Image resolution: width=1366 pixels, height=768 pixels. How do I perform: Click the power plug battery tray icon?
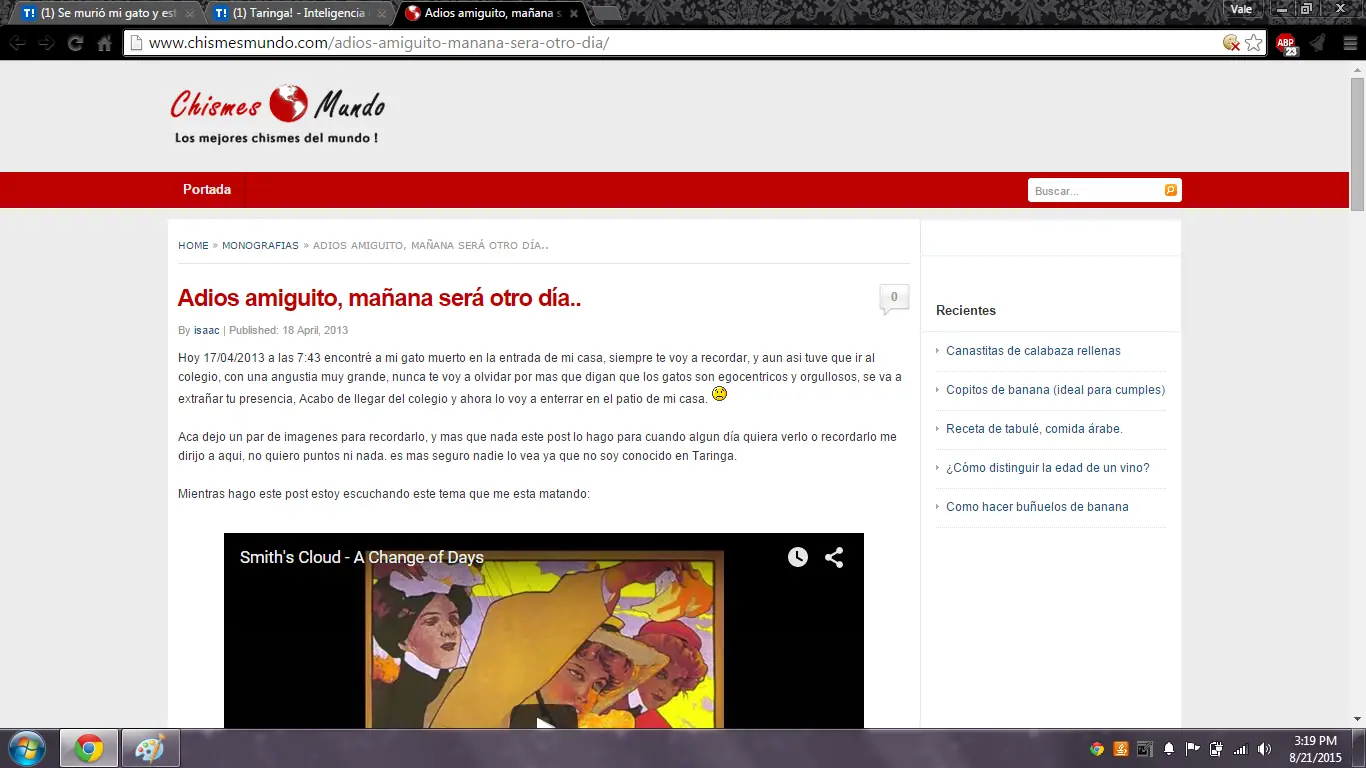coord(1217,749)
